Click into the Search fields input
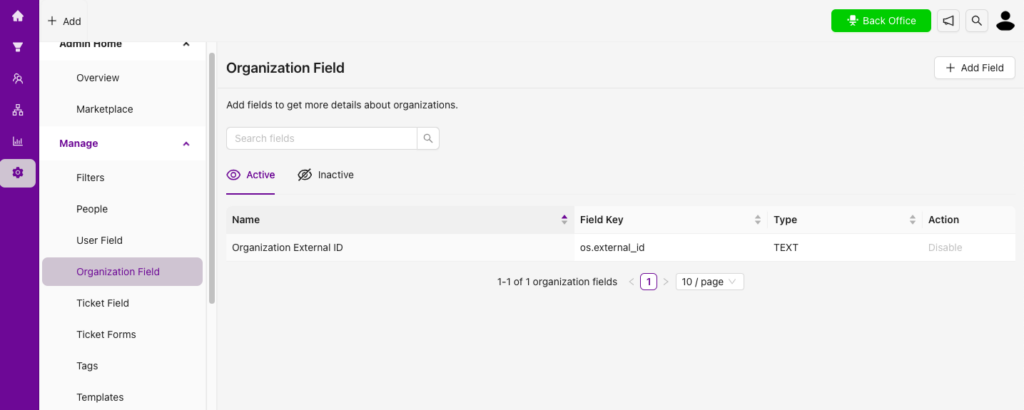The width and height of the screenshot is (1024, 410). [x=322, y=138]
